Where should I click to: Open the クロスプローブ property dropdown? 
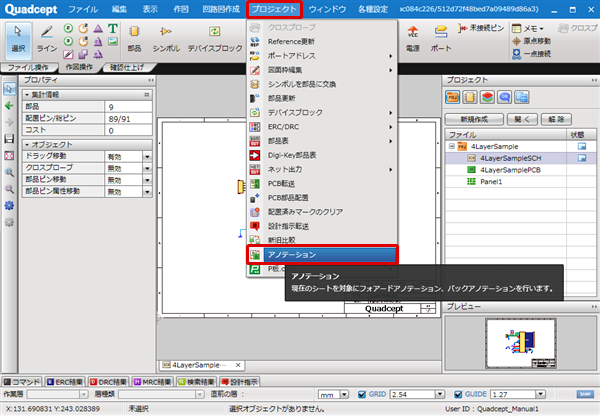[147, 168]
